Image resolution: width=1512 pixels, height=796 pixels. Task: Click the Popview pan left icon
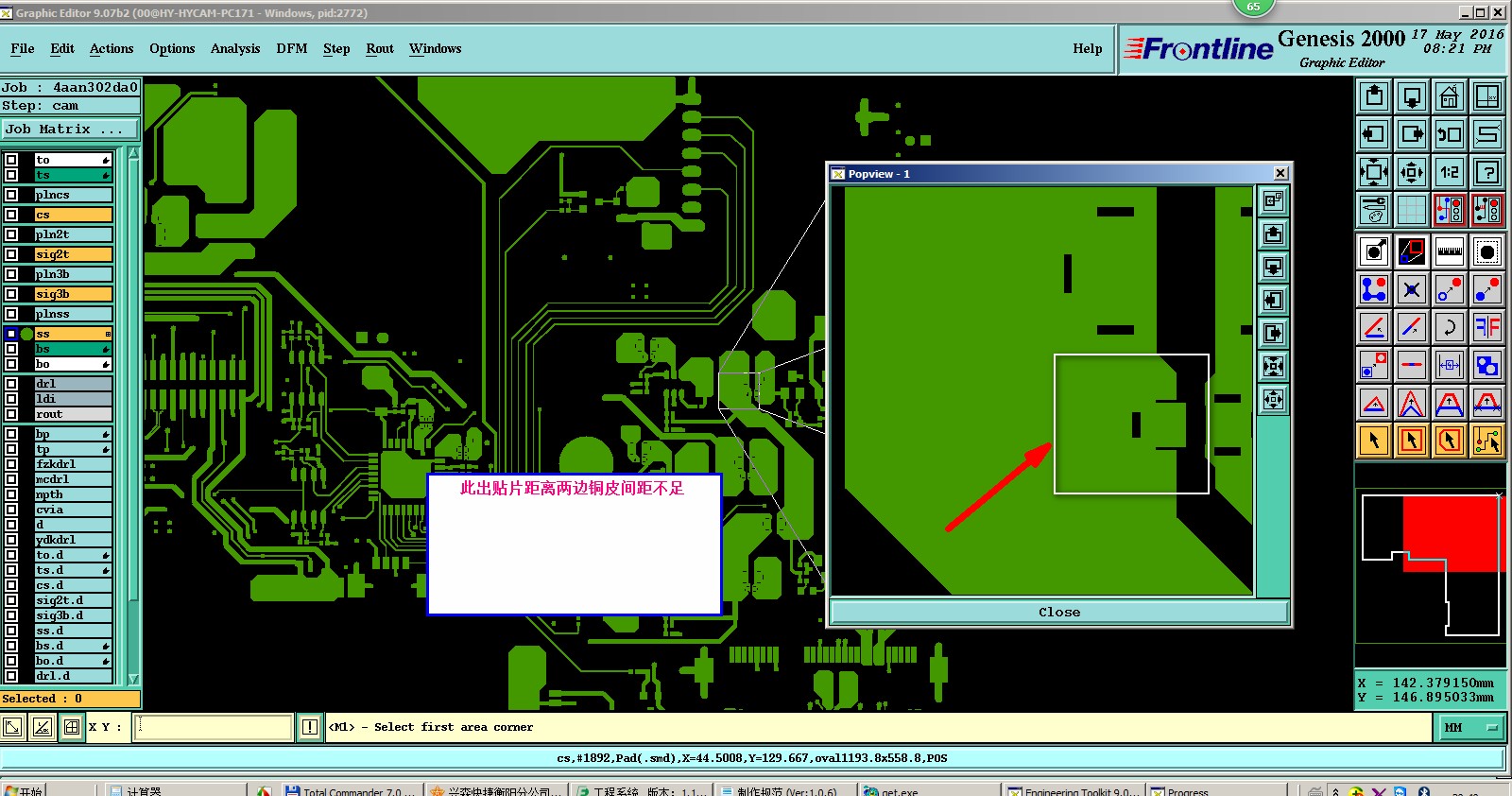coord(1274,301)
